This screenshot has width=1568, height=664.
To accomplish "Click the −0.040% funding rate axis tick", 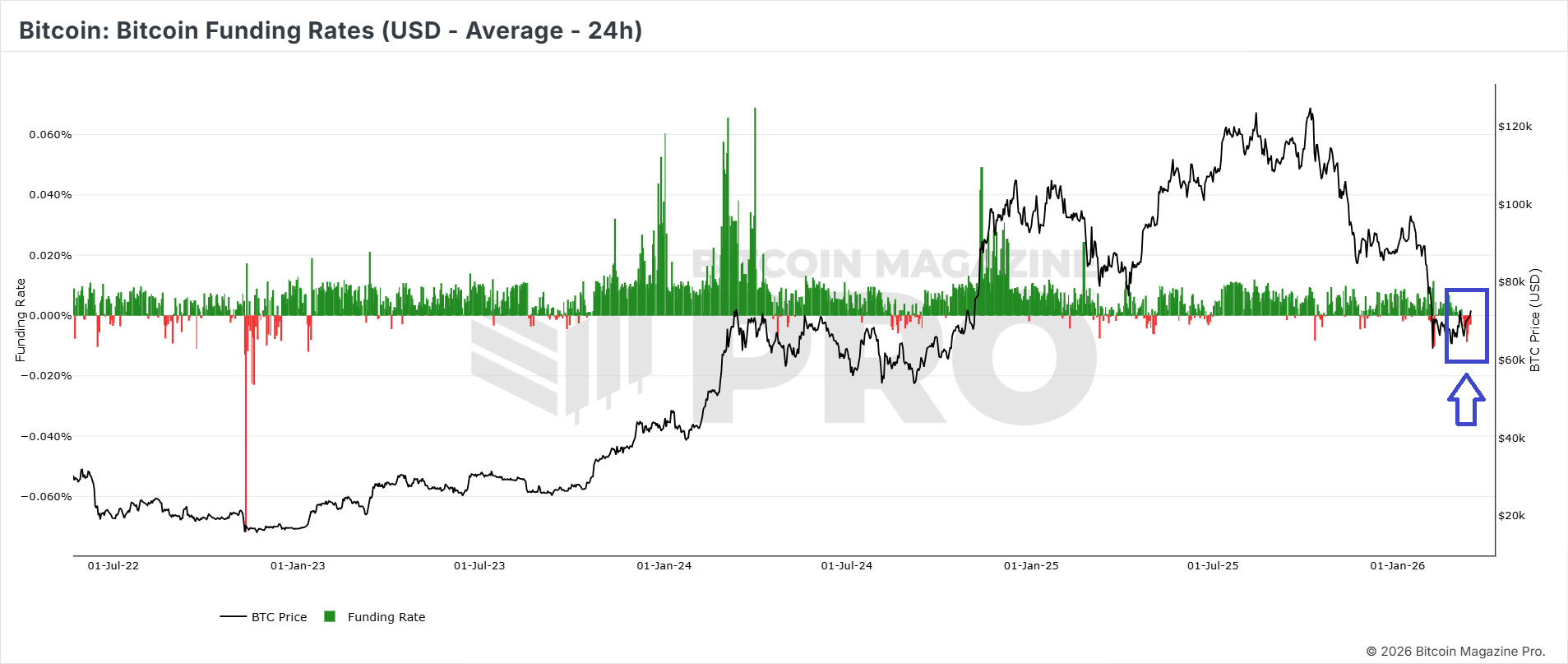I will [46, 436].
